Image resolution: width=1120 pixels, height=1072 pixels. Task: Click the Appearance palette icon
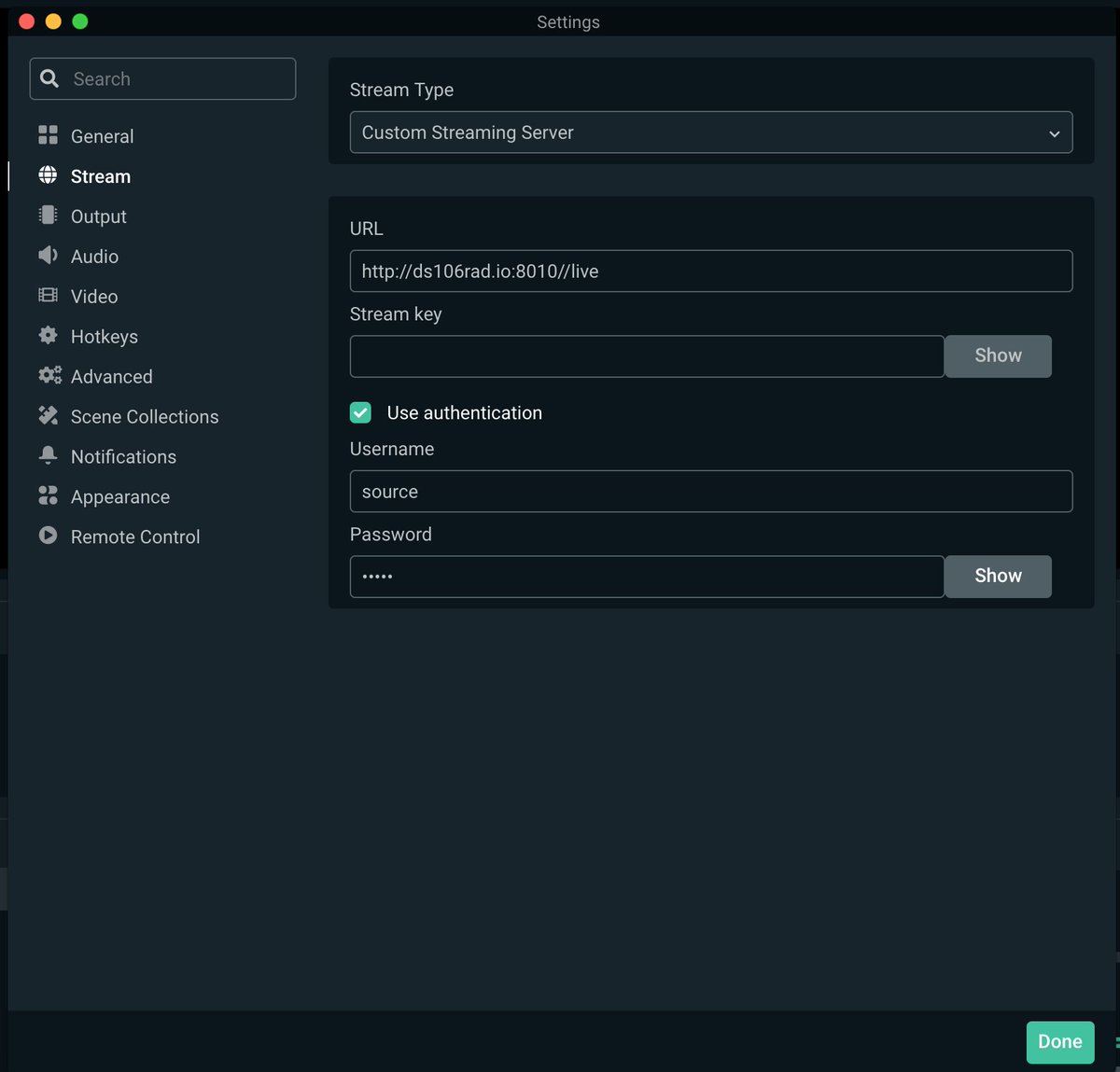[x=48, y=495]
